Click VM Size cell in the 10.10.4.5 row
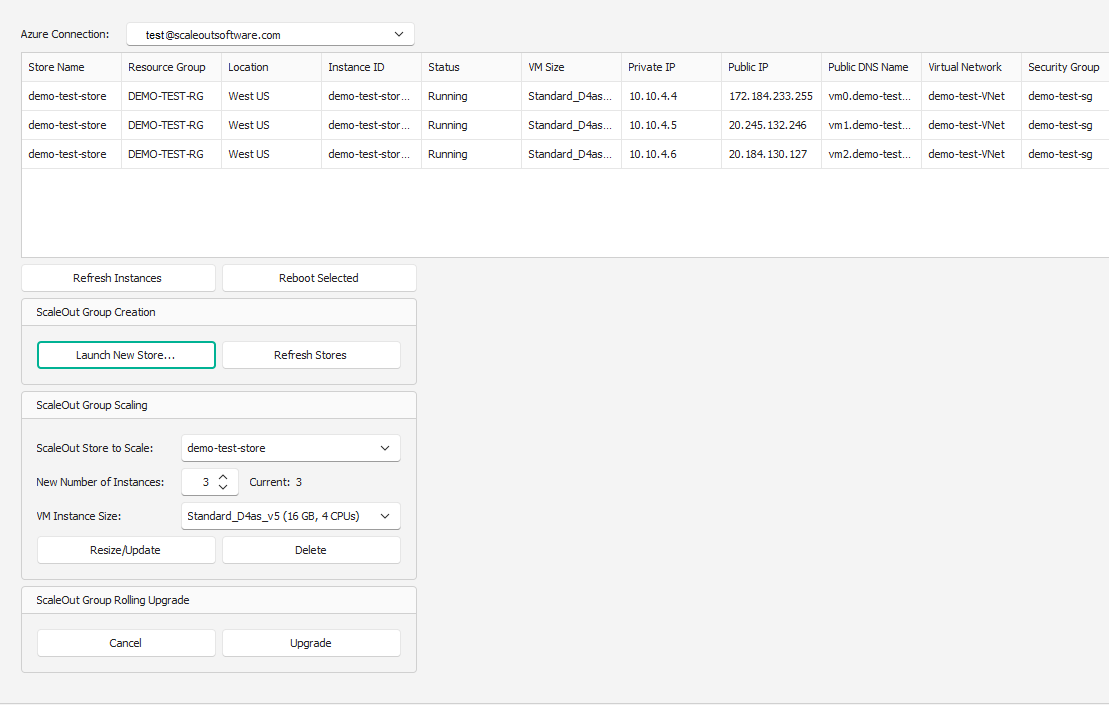1109x705 pixels. tap(570, 125)
